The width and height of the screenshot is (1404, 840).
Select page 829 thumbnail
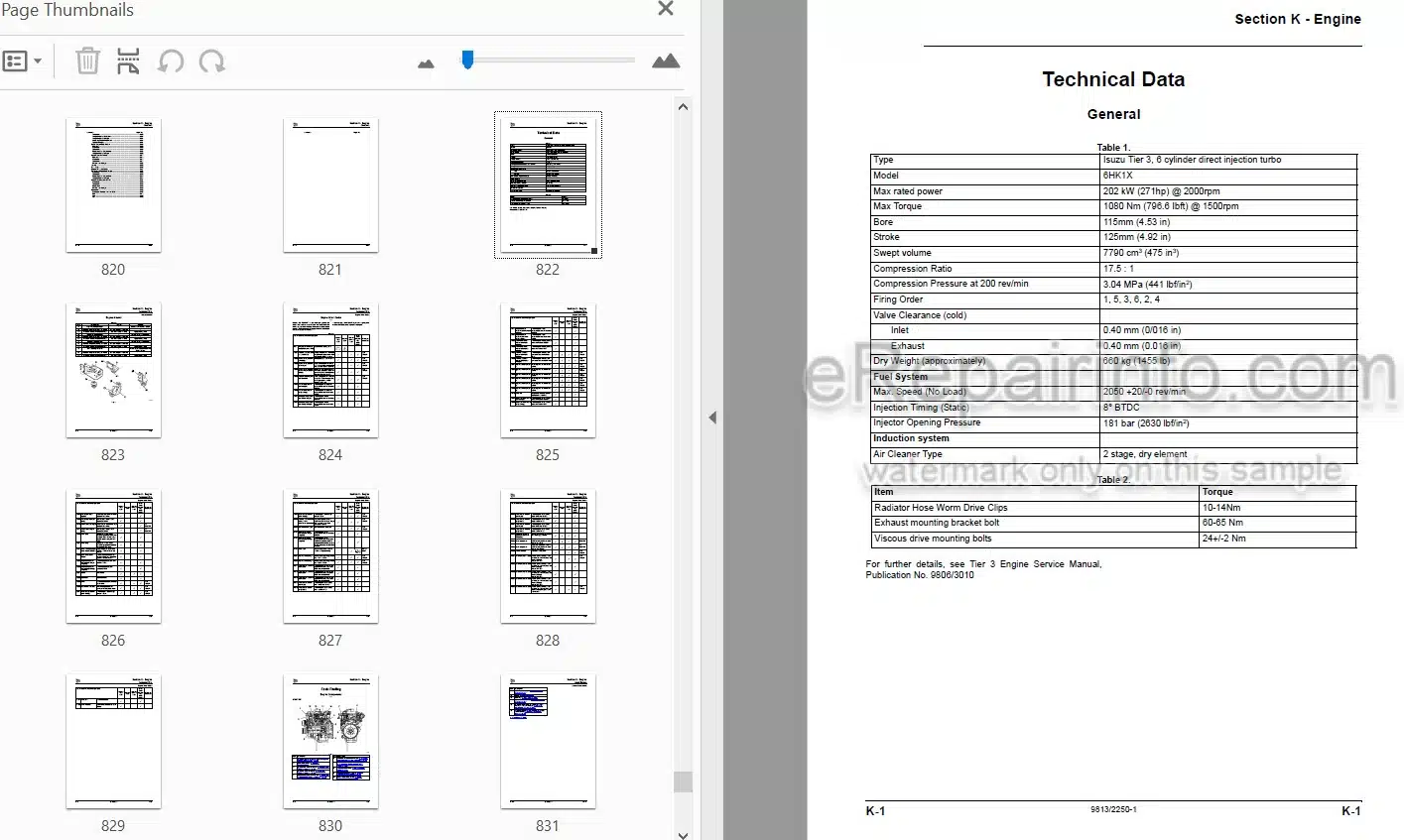point(113,741)
